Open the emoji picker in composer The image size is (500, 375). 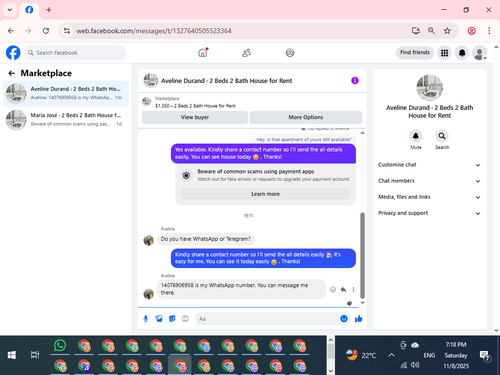tap(344, 319)
